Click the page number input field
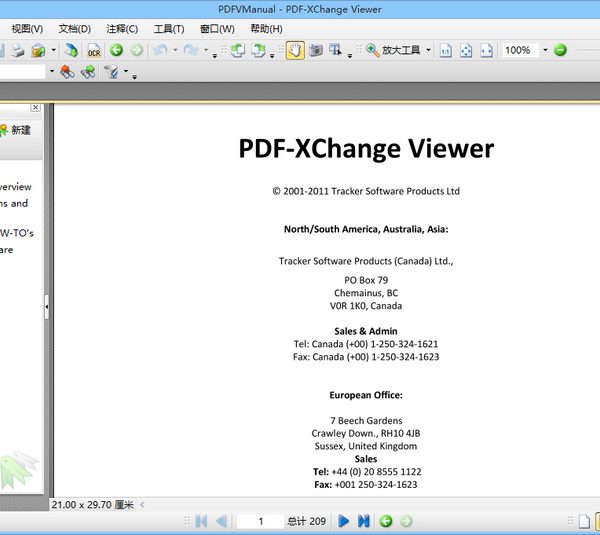Viewport: 600px width, 535px height. click(262, 521)
